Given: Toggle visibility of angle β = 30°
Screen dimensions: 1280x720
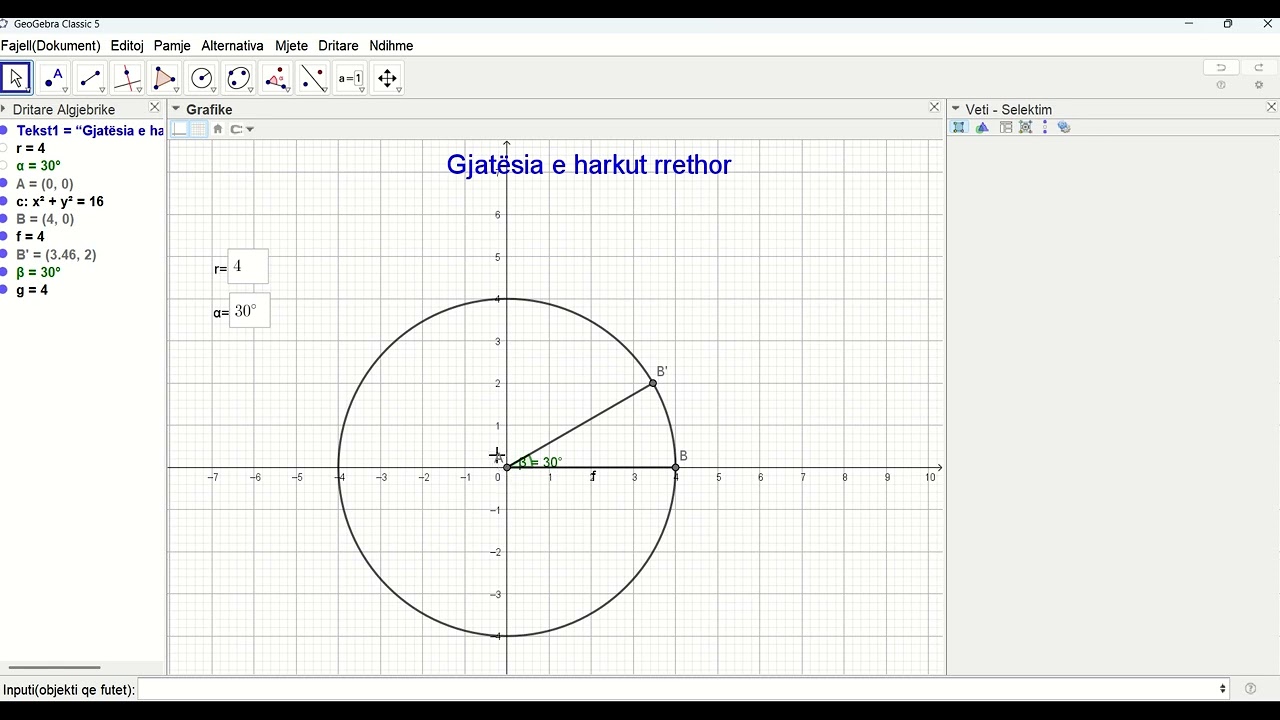Looking at the screenshot, I should 4,272.
